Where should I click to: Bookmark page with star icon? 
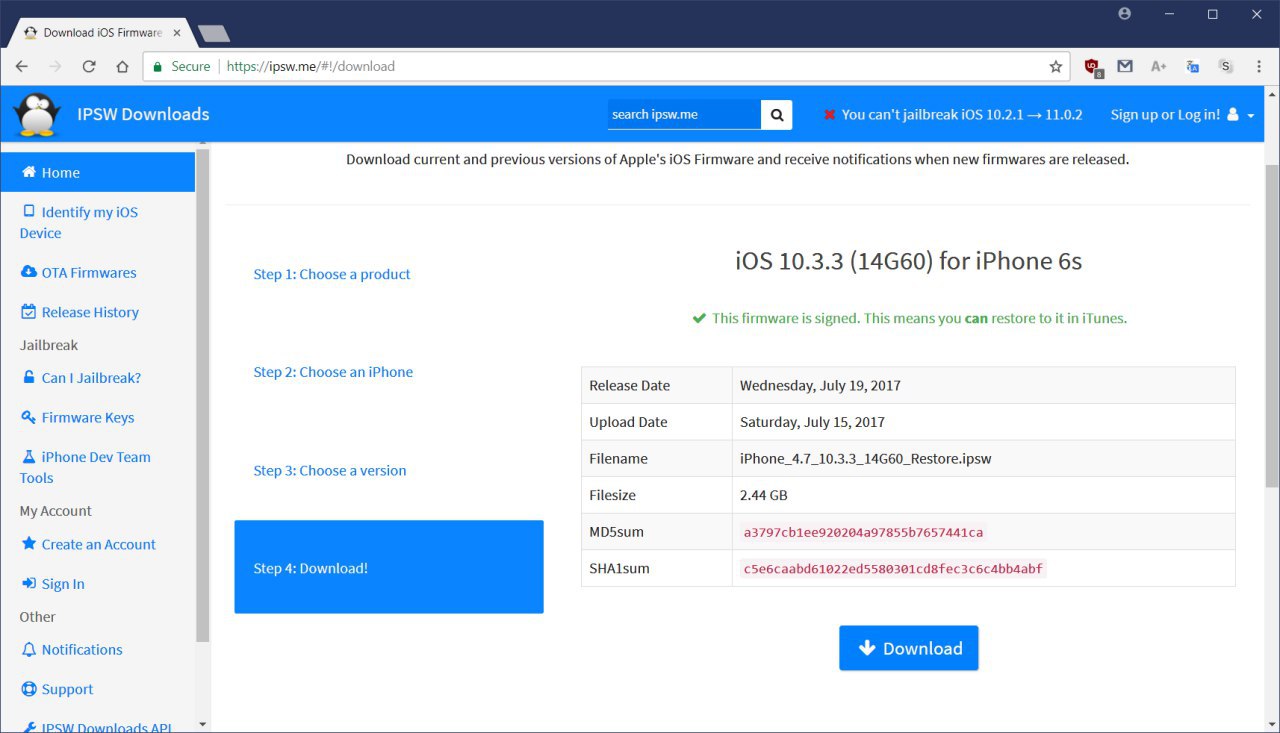tap(1055, 66)
